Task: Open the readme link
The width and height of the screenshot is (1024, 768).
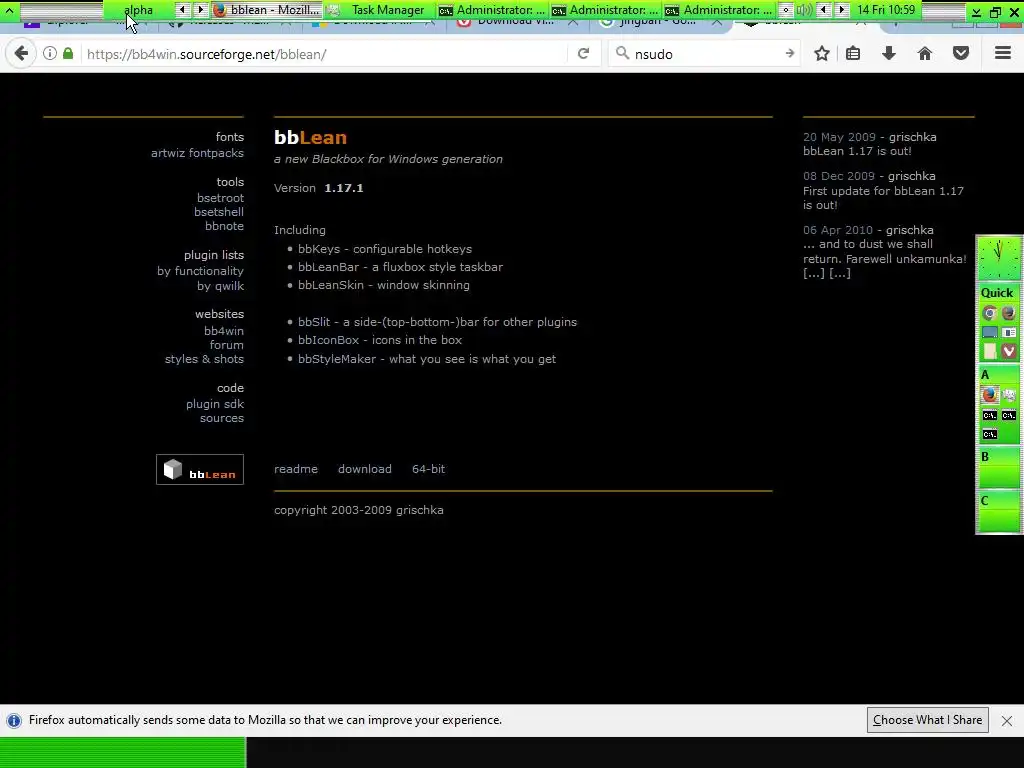Action: (296, 468)
